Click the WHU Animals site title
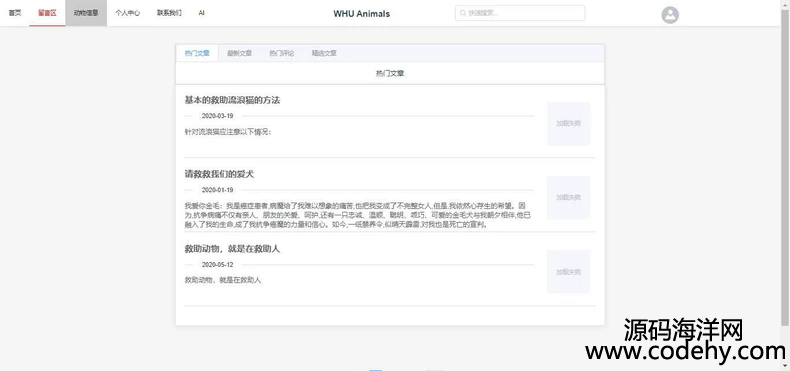790x371 pixels. pyautogui.click(x=362, y=14)
